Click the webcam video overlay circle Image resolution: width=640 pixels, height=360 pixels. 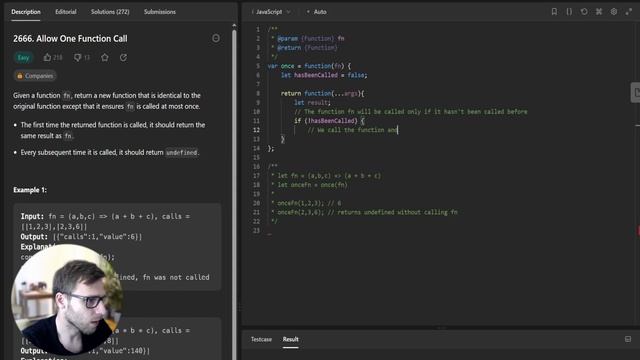pyautogui.click(x=68, y=300)
